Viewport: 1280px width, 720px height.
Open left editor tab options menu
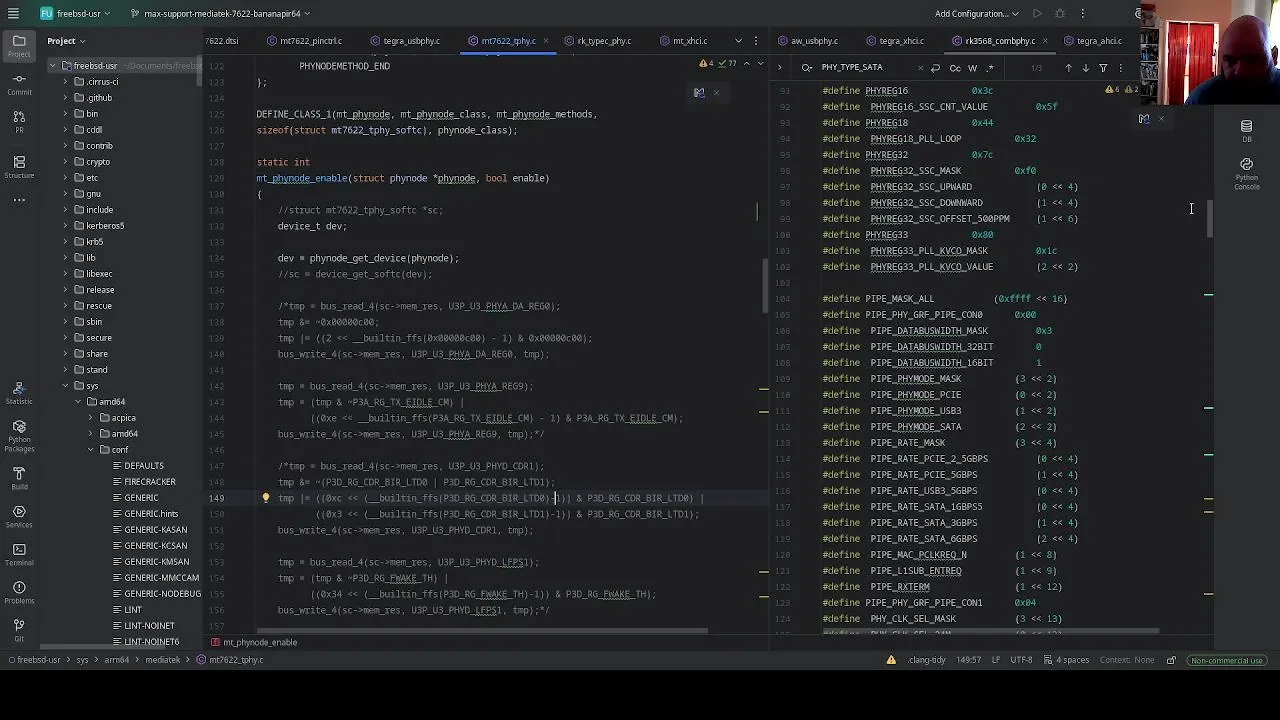point(754,41)
